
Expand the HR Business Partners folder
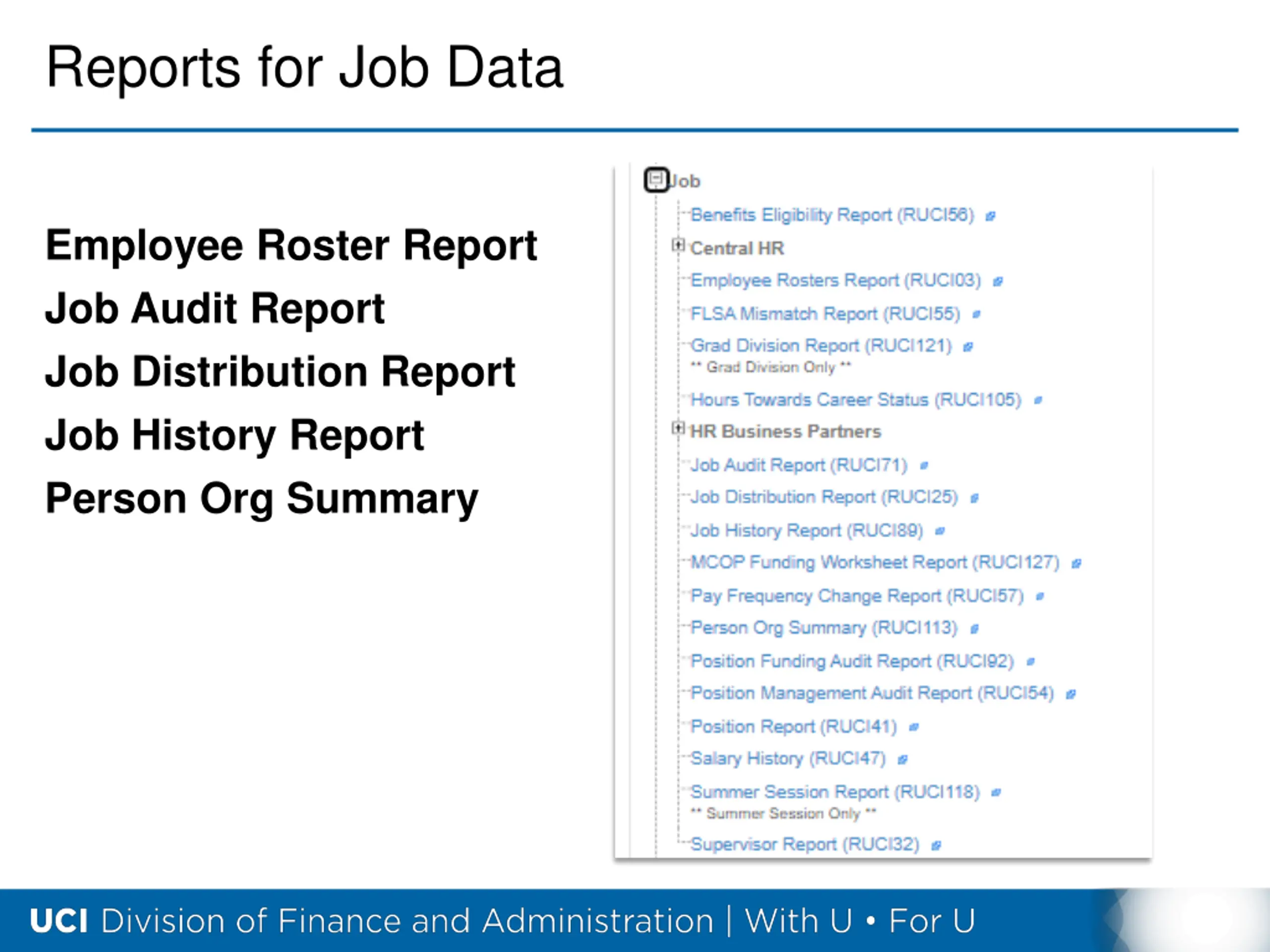[678, 429]
